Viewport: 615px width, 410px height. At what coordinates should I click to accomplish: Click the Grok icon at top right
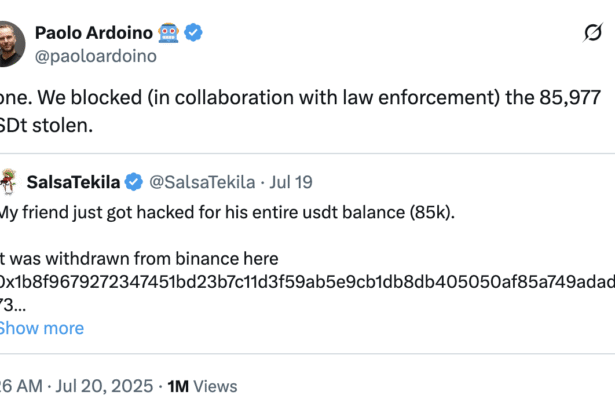[591, 33]
